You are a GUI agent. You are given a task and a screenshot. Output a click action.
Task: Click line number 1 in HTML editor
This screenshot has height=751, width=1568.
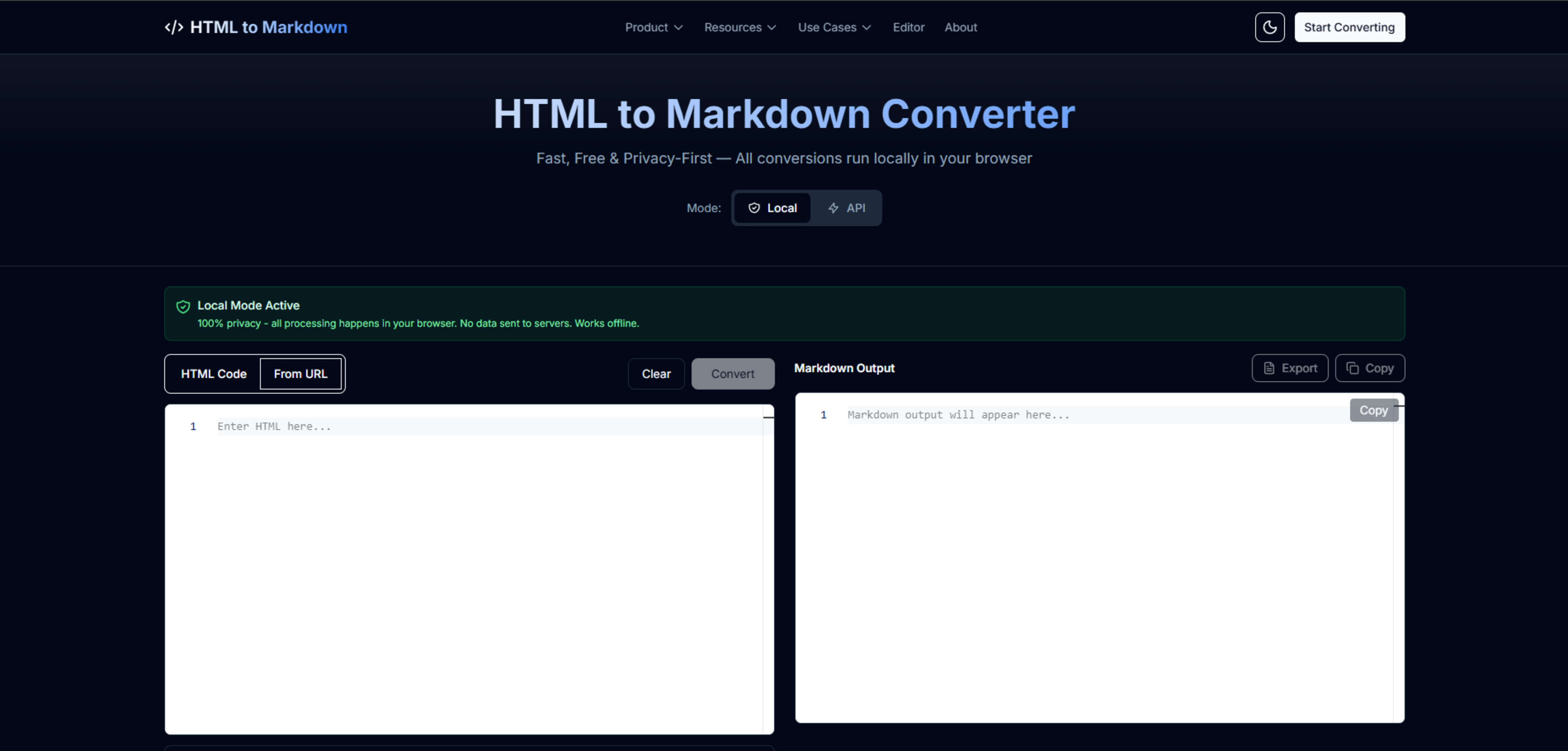(193, 427)
